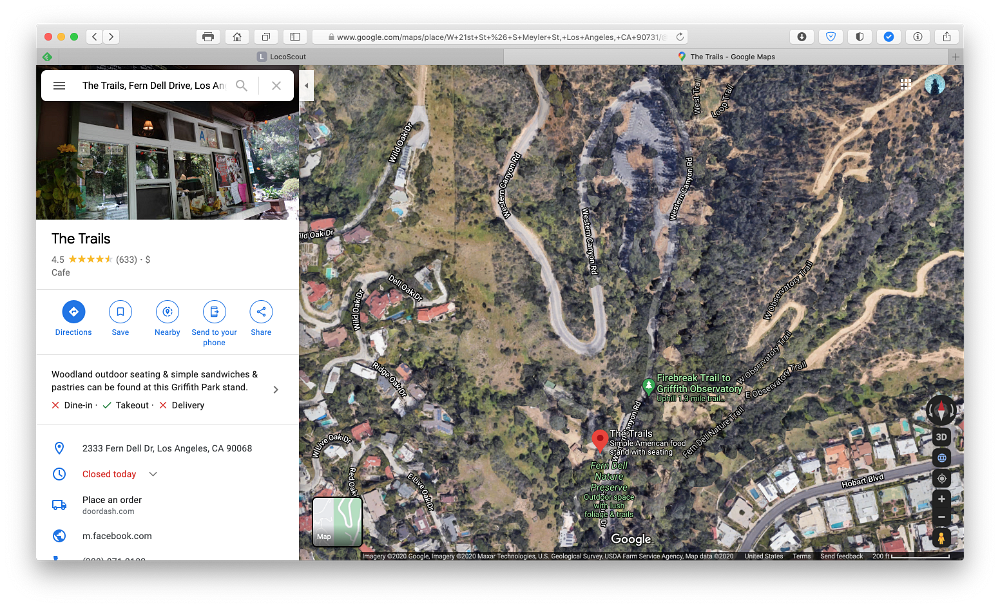This screenshot has width=1000, height=608.
Task: Click the compass control
Action: click(941, 410)
